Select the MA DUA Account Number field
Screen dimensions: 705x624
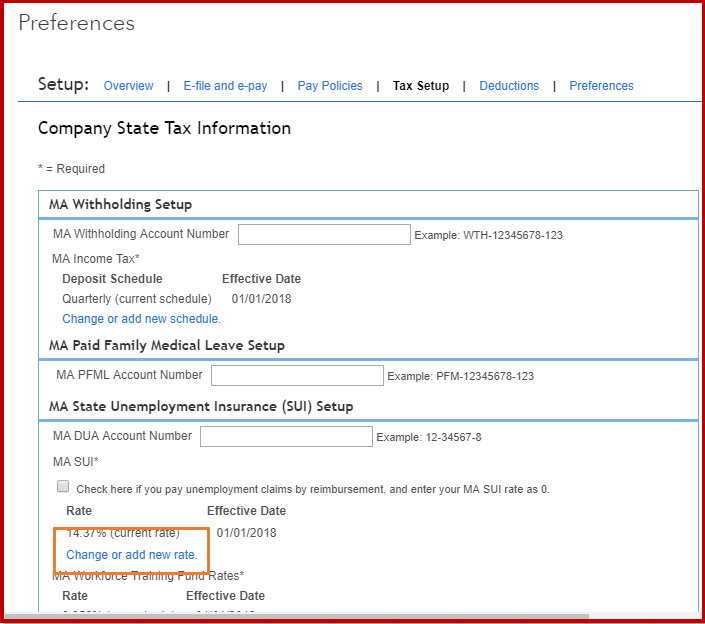286,437
